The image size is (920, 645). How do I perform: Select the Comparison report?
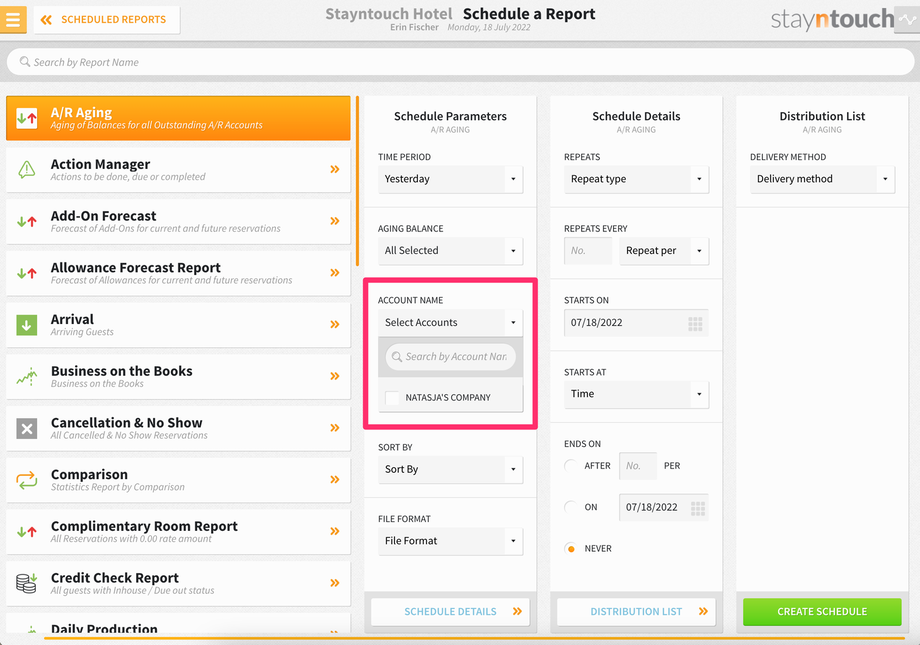pos(178,479)
